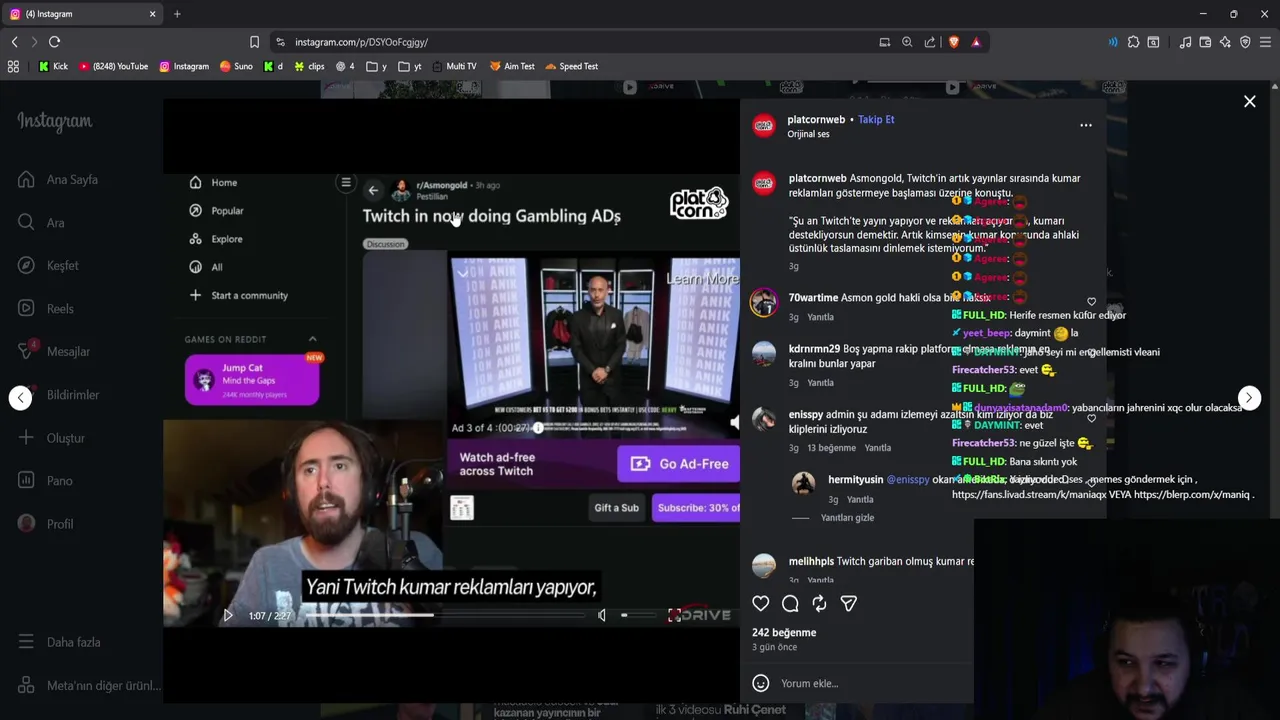
Task: Open a new browser tab
Action: pos(177,14)
